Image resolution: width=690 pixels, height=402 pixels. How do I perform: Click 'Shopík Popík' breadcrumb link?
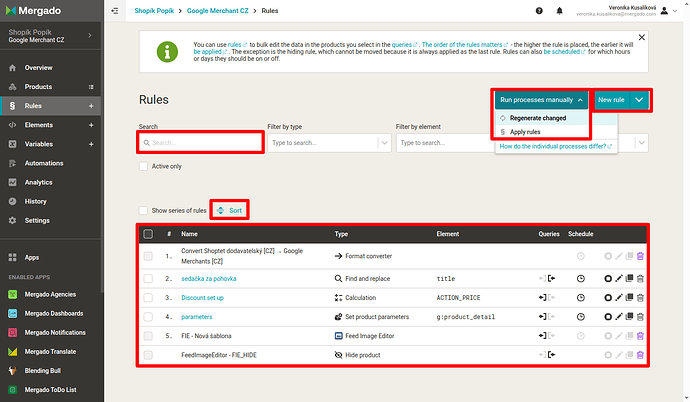pyautogui.click(x=154, y=11)
